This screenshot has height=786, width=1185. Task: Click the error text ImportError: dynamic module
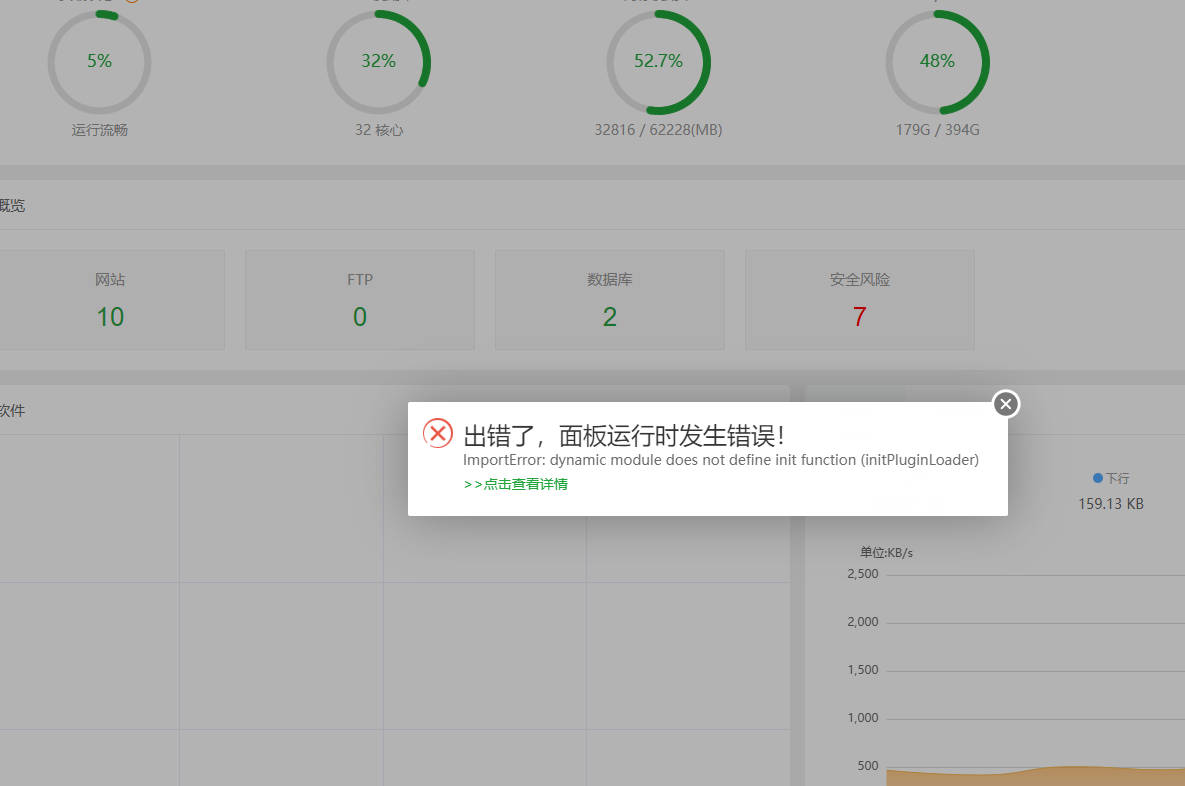click(x=720, y=460)
